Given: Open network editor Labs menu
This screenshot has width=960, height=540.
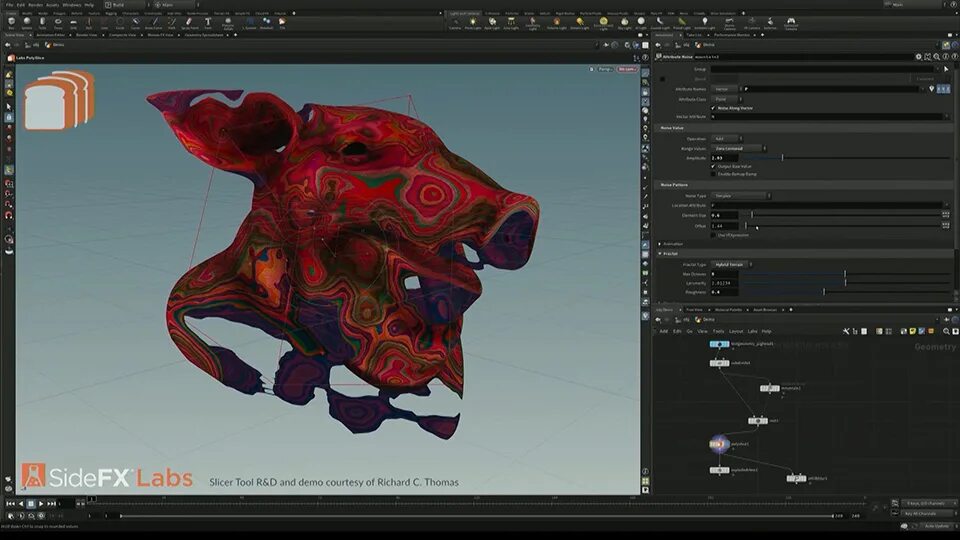Looking at the screenshot, I should click(x=752, y=331).
